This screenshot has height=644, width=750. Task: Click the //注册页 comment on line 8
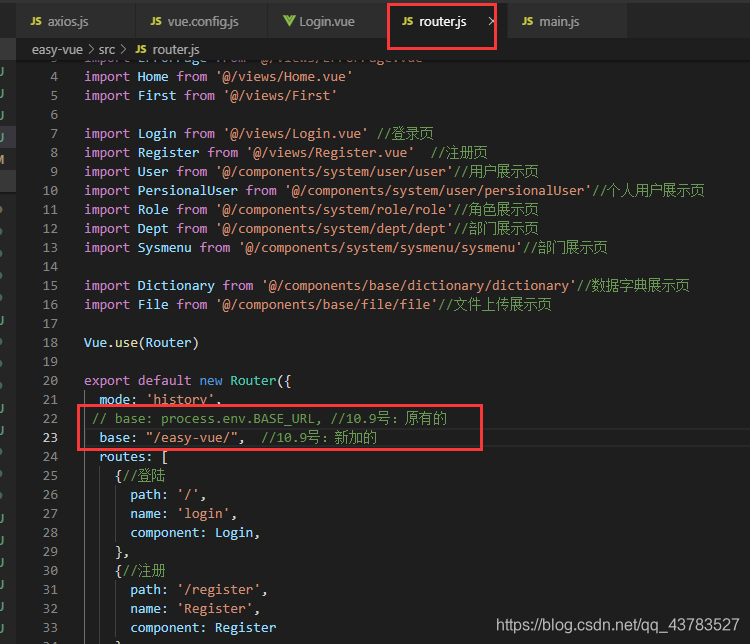pyautogui.click(x=459, y=153)
